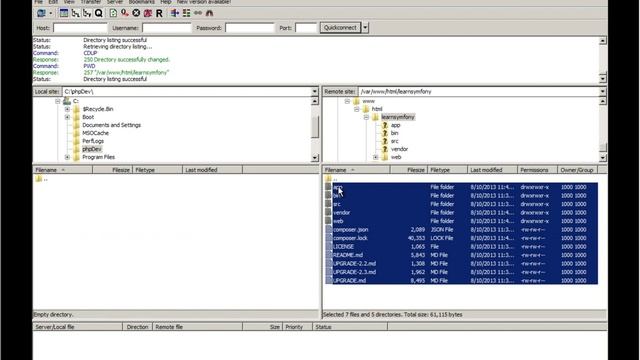This screenshot has height=360, width=640.
Task: Toggle the local directory tree display
Action: click(x=76, y=13)
